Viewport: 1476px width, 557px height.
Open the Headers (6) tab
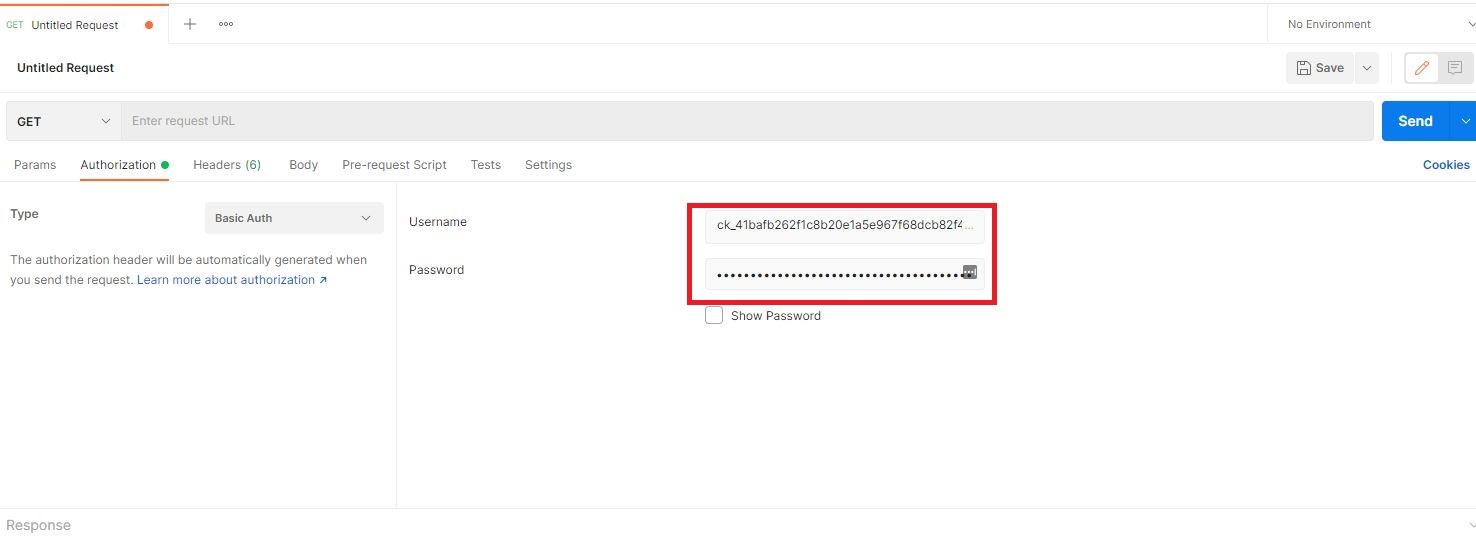point(227,165)
